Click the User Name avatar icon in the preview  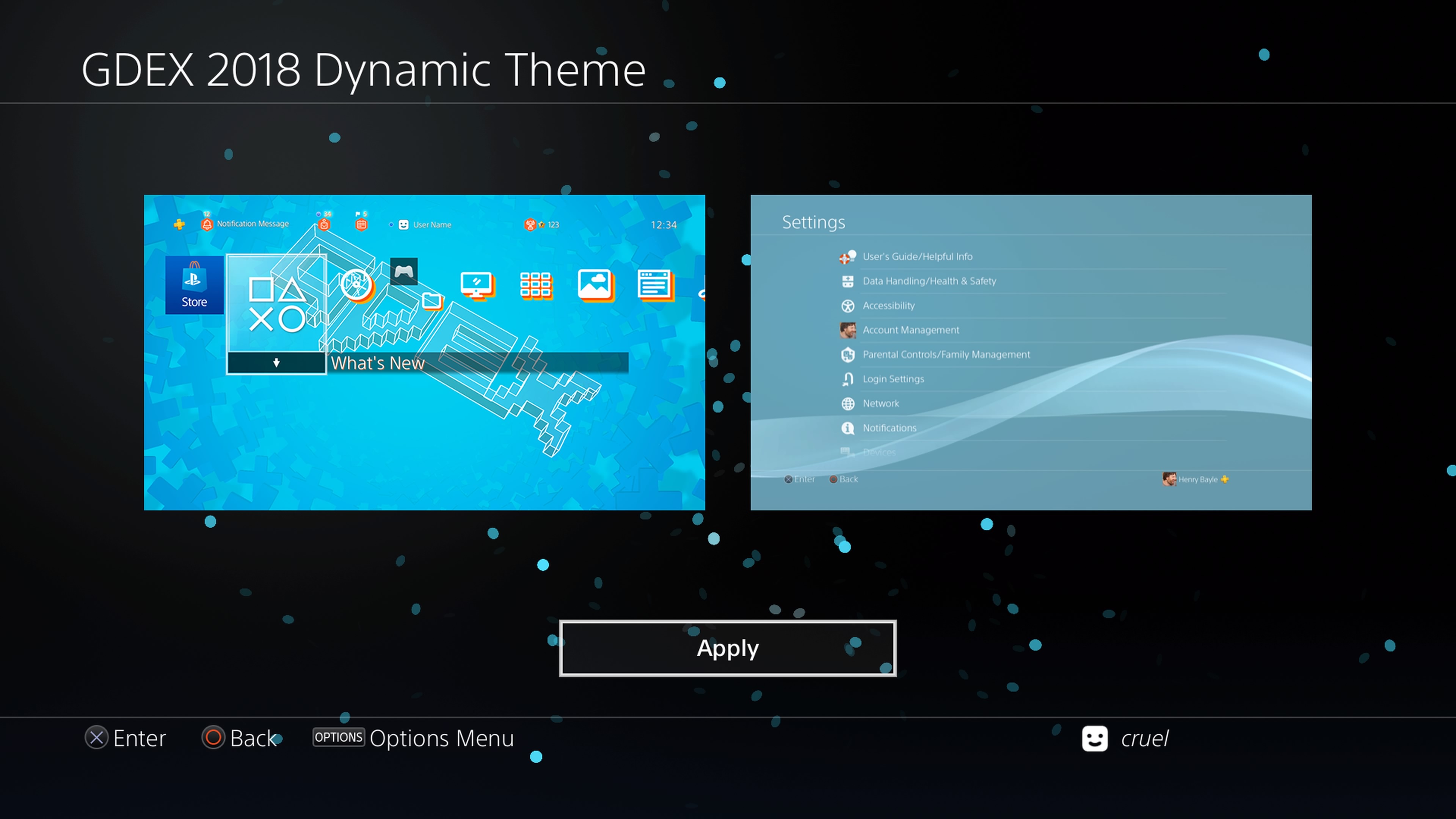coord(403,224)
